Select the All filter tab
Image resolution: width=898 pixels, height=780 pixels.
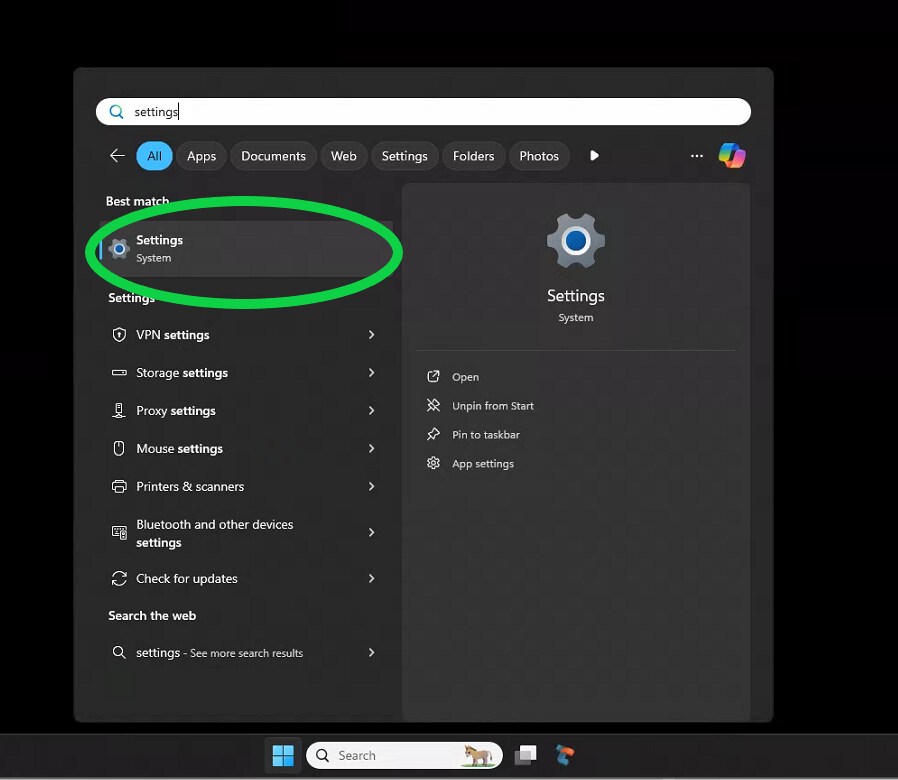[x=154, y=156]
